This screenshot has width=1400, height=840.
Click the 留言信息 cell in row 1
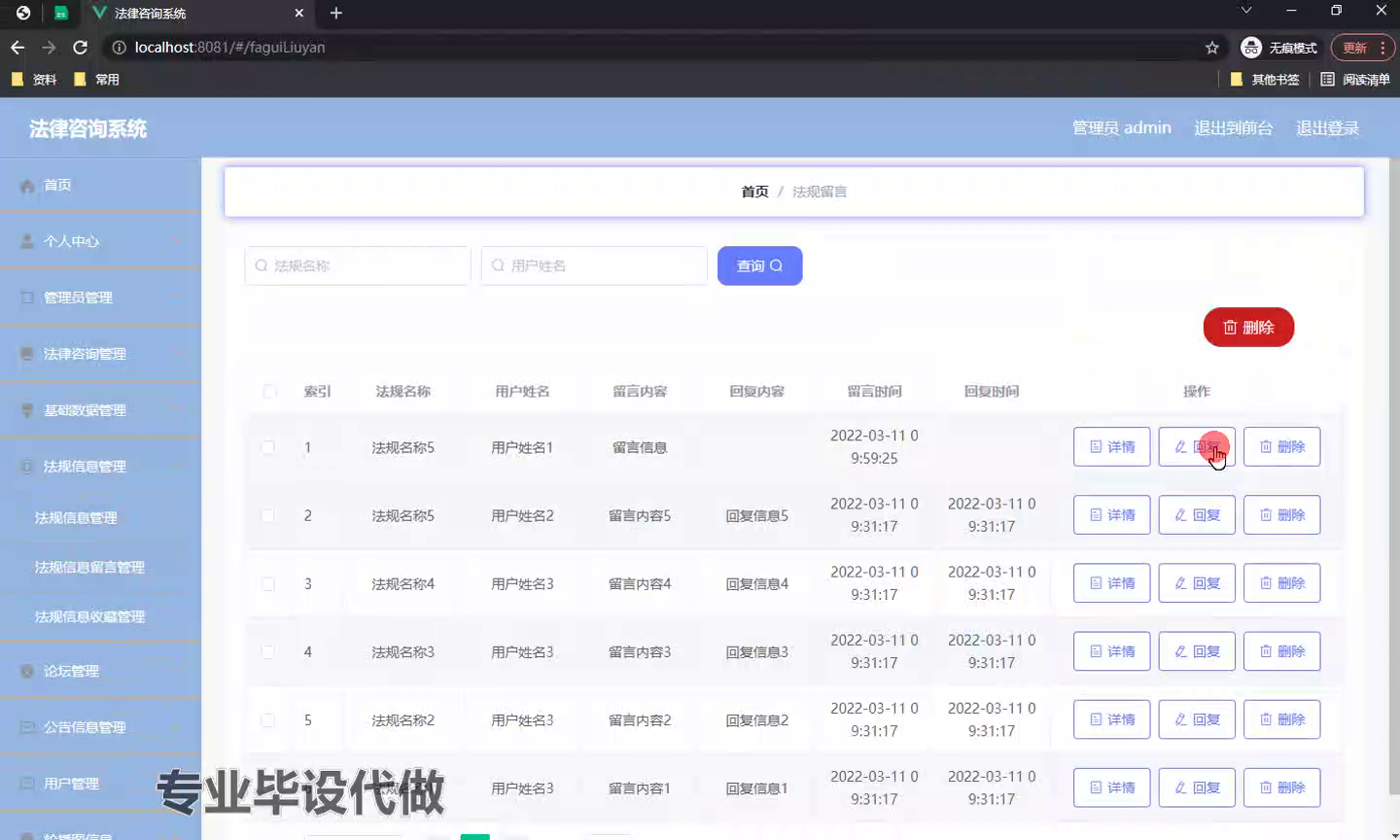tap(640, 447)
